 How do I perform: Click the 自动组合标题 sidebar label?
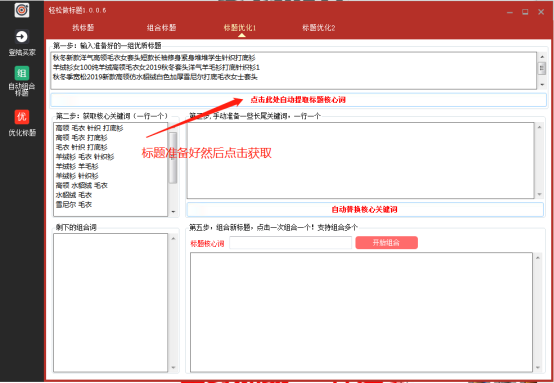pos(22,90)
